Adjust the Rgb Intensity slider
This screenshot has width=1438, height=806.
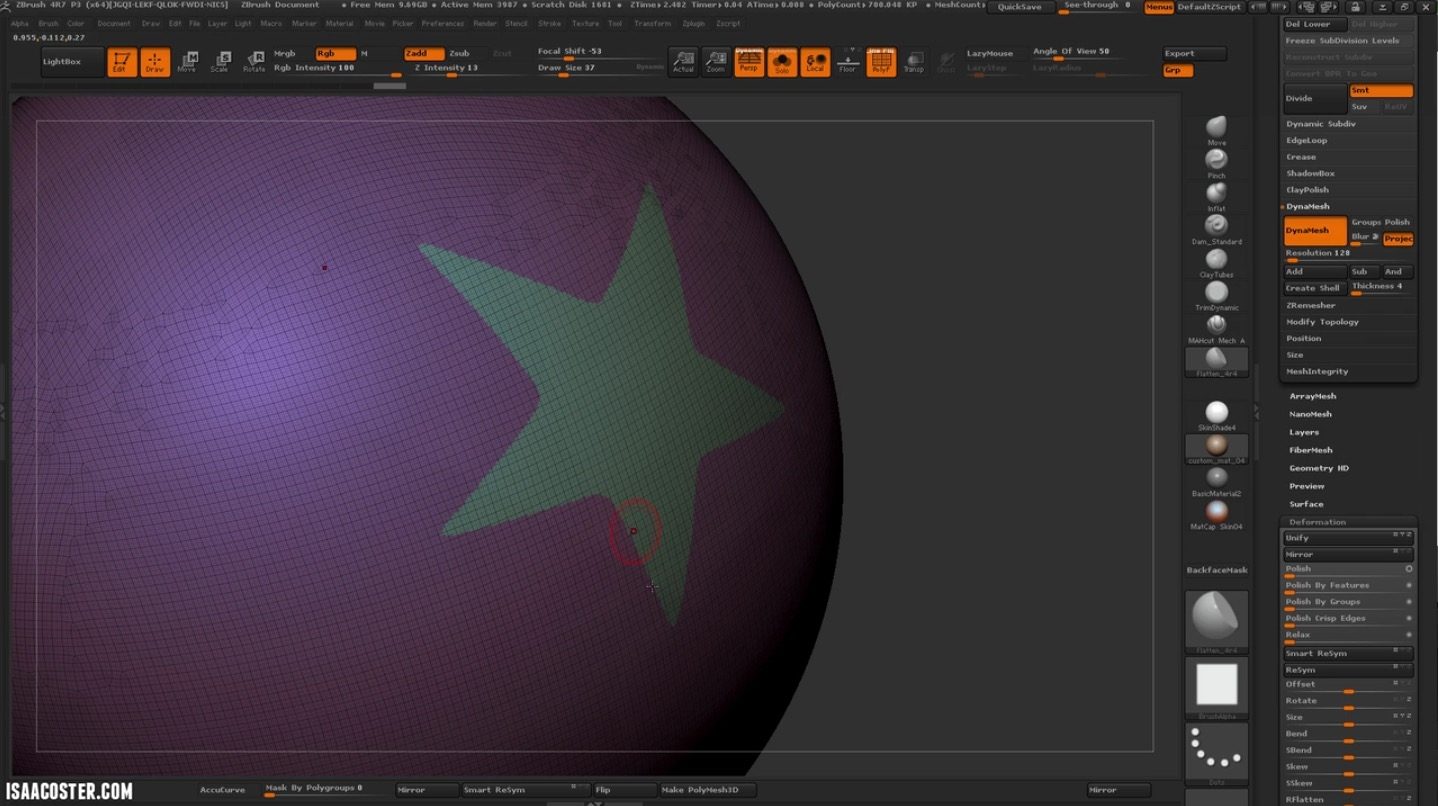337,70
